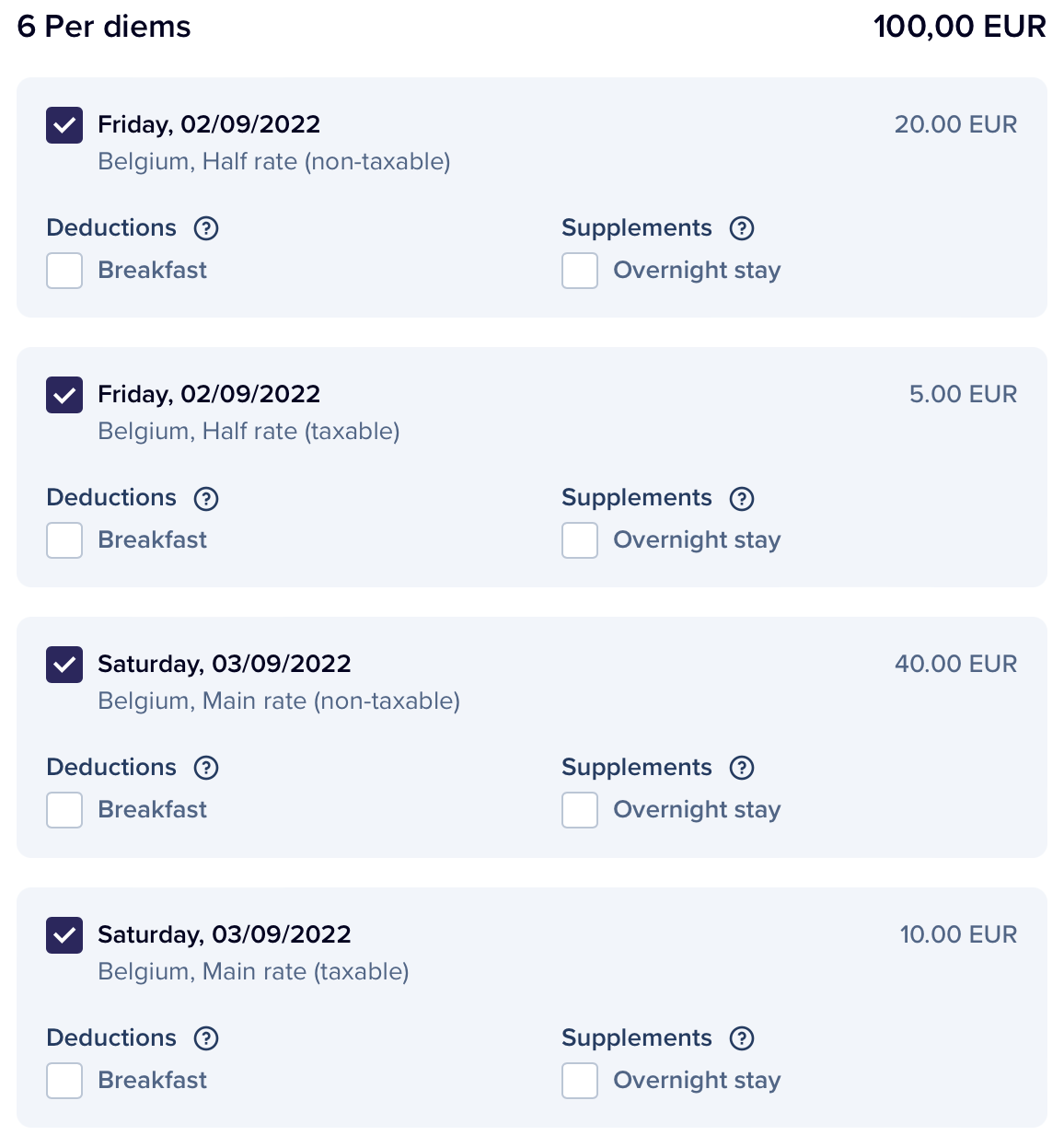Deselect Friday Half rate (taxable) per diem
The height and width of the screenshot is (1147, 1064).
pos(64,395)
